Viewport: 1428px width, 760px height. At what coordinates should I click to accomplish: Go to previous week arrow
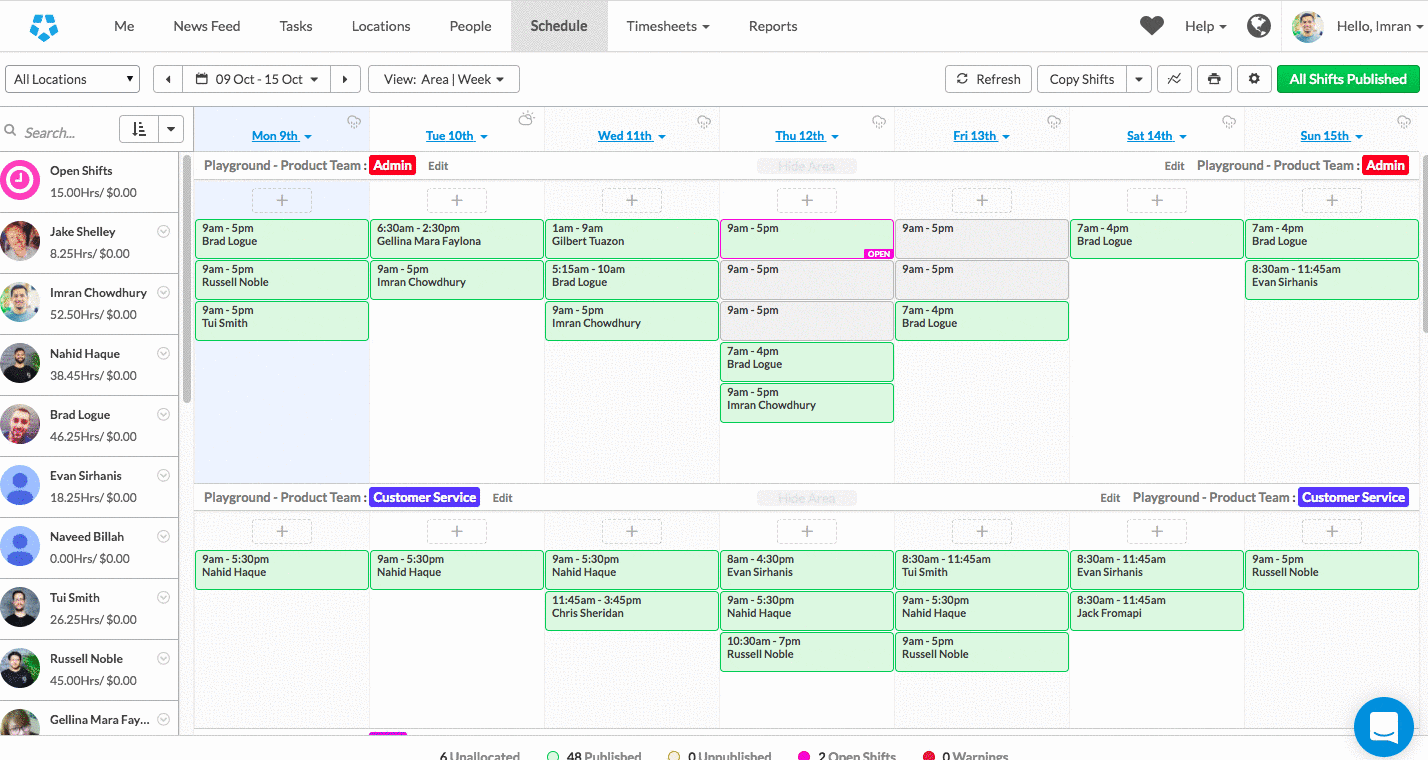[168, 79]
